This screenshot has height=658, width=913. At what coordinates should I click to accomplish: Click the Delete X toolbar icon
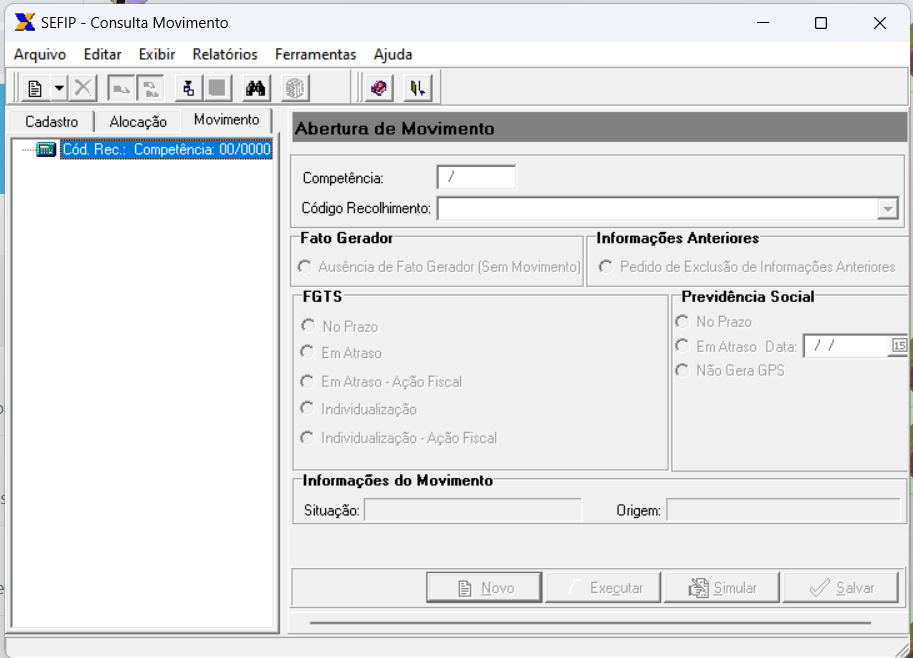pos(83,89)
